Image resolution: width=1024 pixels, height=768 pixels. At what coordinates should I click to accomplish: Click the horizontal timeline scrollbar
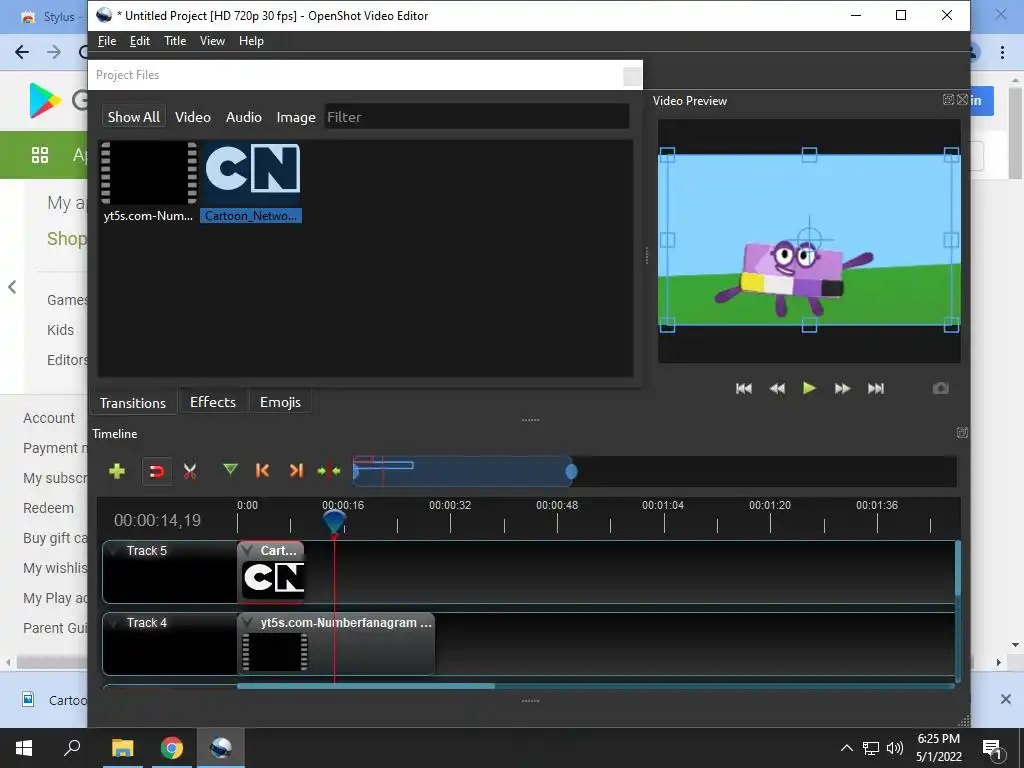pos(366,686)
